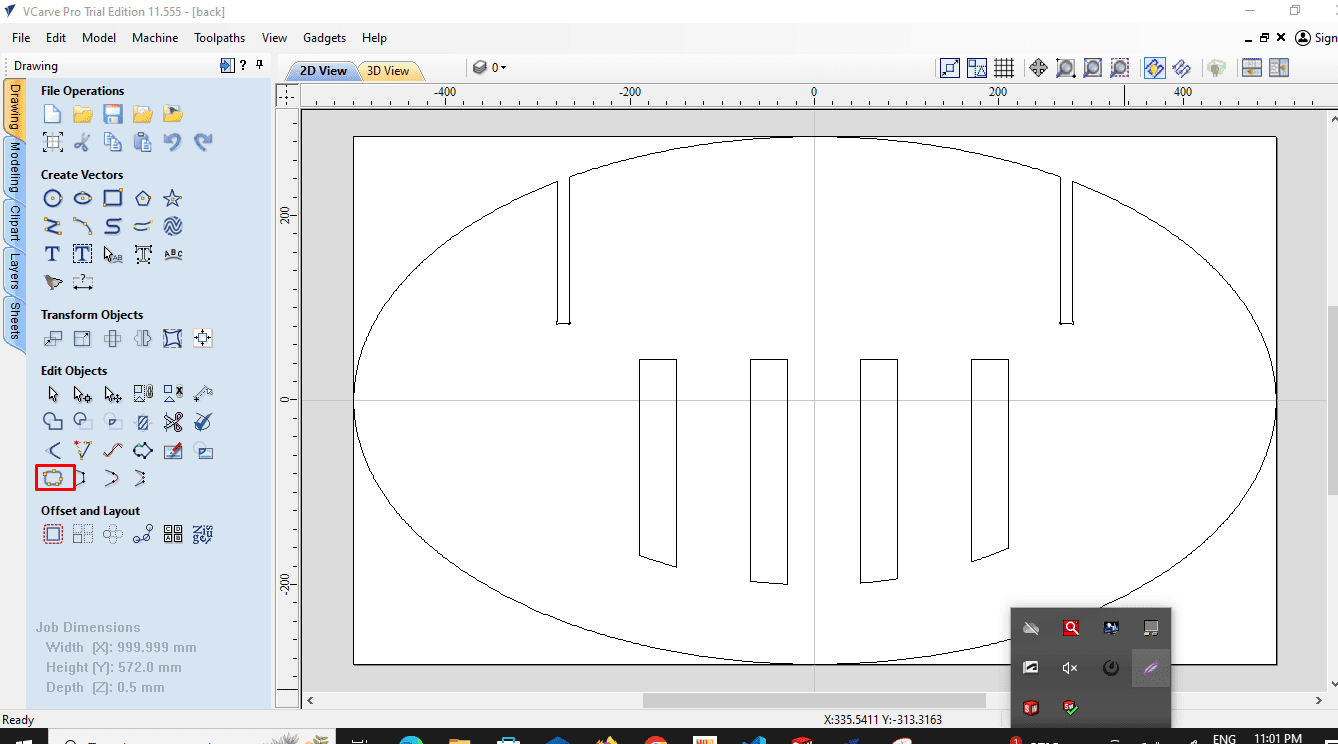Select the S-shaped Draw Curve tool

pos(113,226)
